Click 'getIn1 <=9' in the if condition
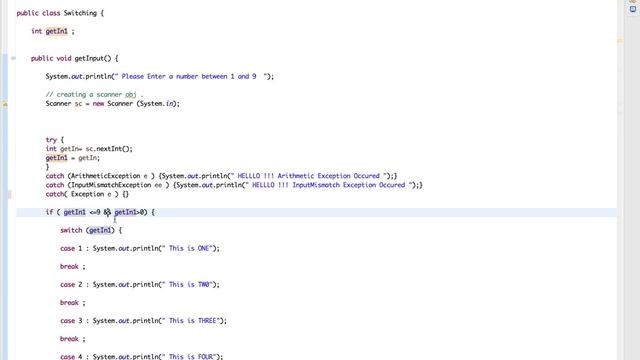The height and width of the screenshot is (360, 640). coord(82,212)
